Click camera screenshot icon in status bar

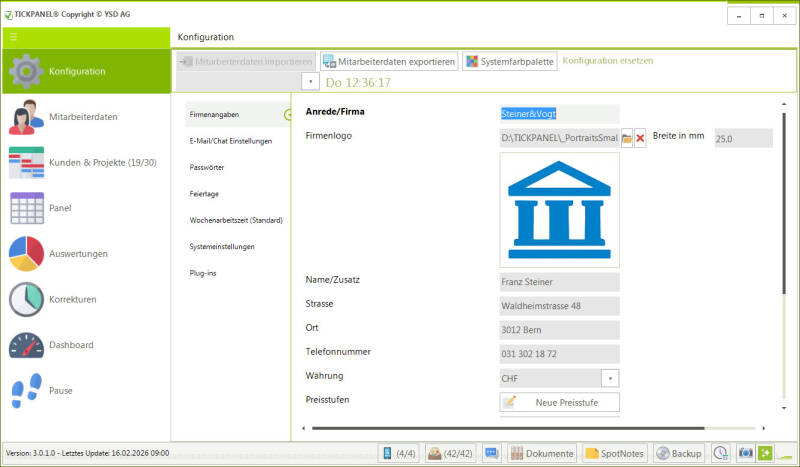click(x=745, y=453)
